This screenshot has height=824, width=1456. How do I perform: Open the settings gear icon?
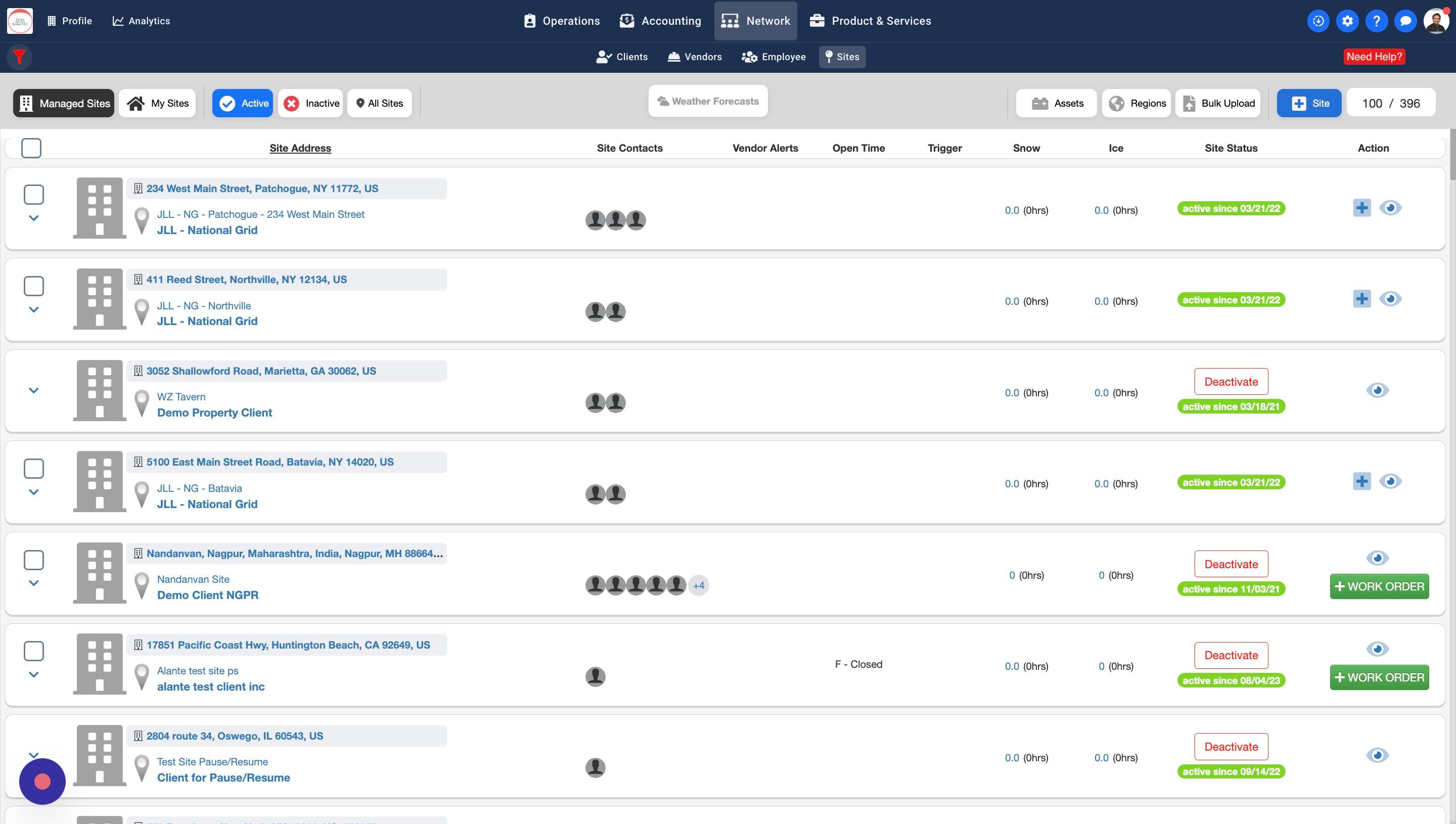(x=1347, y=21)
